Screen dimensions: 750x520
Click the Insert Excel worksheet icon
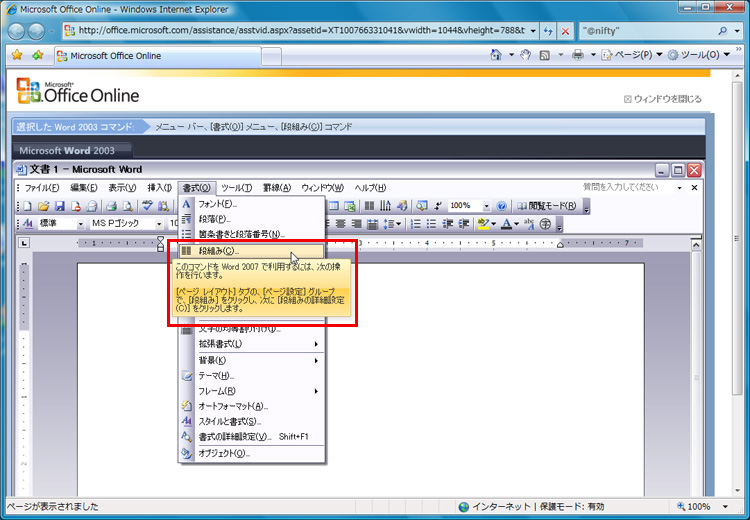click(x=350, y=206)
